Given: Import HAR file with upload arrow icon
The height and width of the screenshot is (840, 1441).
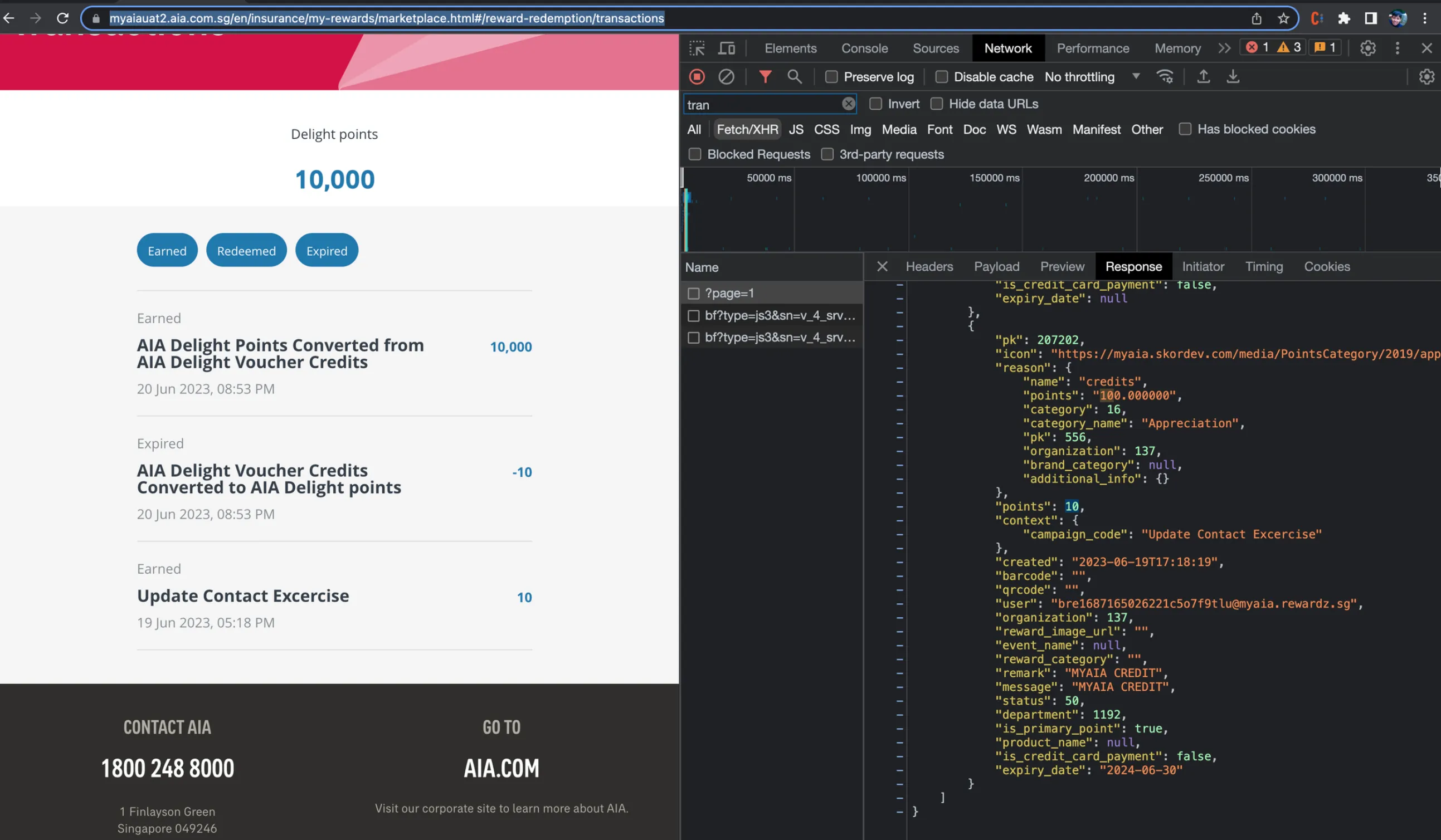Looking at the screenshot, I should [1203, 76].
